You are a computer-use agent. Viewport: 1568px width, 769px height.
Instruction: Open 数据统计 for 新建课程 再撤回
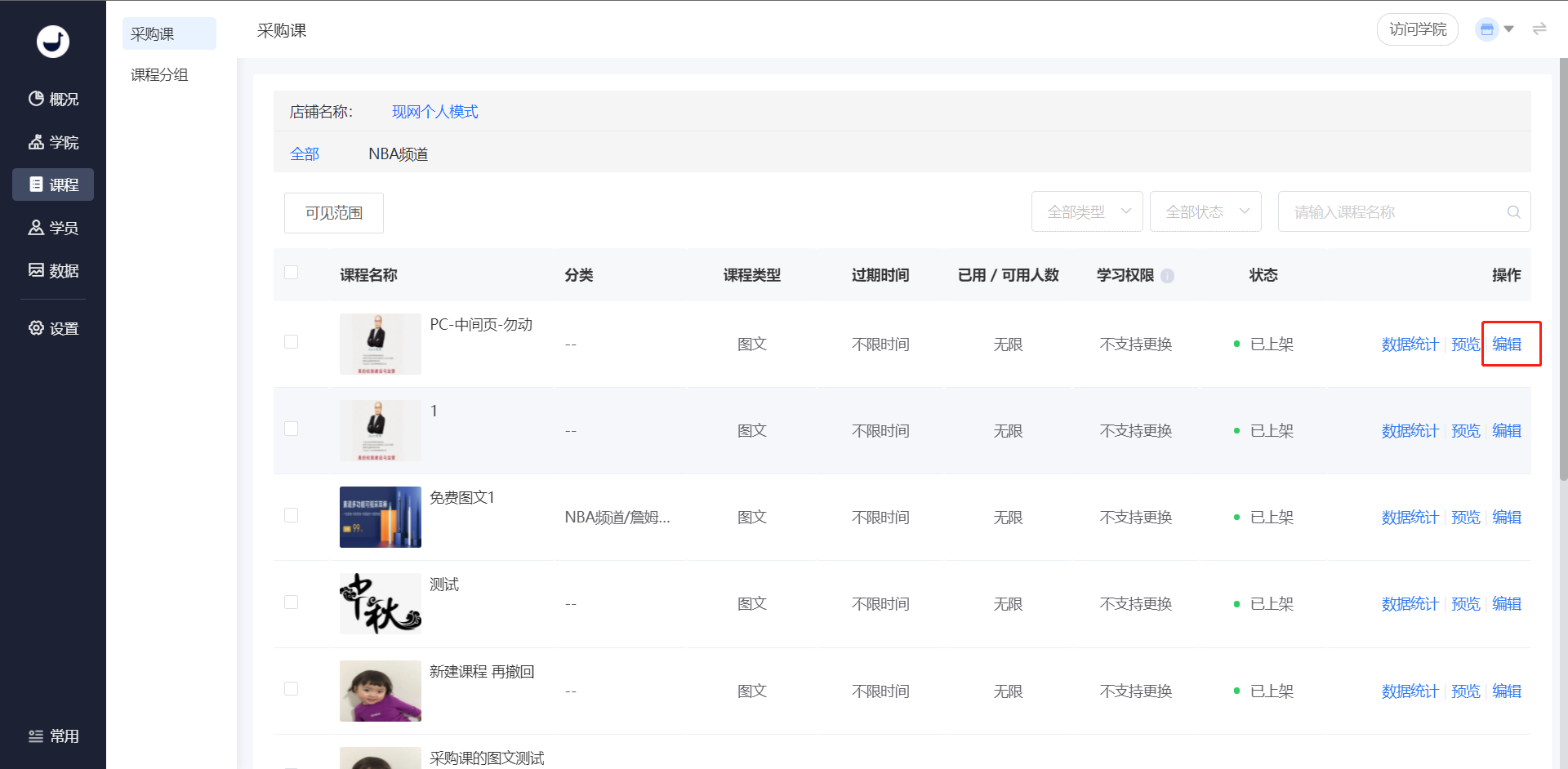tap(1410, 691)
